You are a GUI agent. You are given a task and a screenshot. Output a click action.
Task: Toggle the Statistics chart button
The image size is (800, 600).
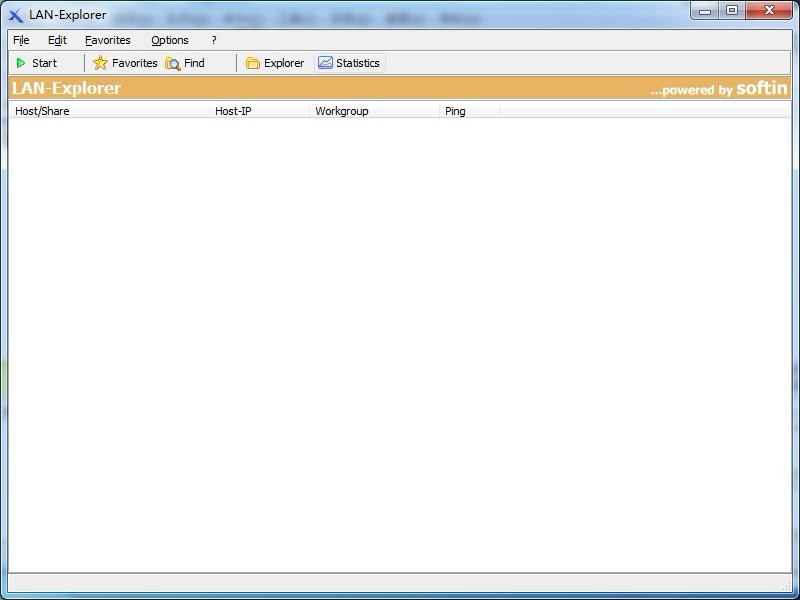pos(349,63)
